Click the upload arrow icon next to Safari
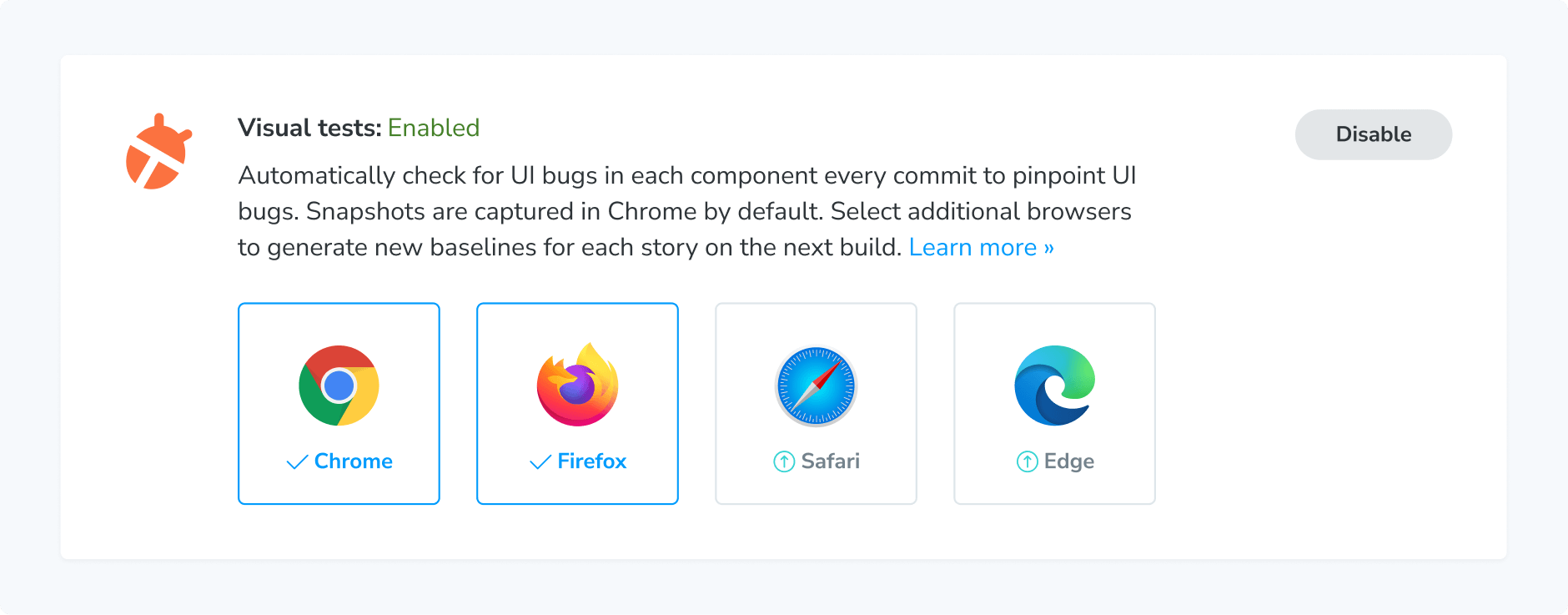Image resolution: width=1568 pixels, height=615 pixels. tap(782, 461)
